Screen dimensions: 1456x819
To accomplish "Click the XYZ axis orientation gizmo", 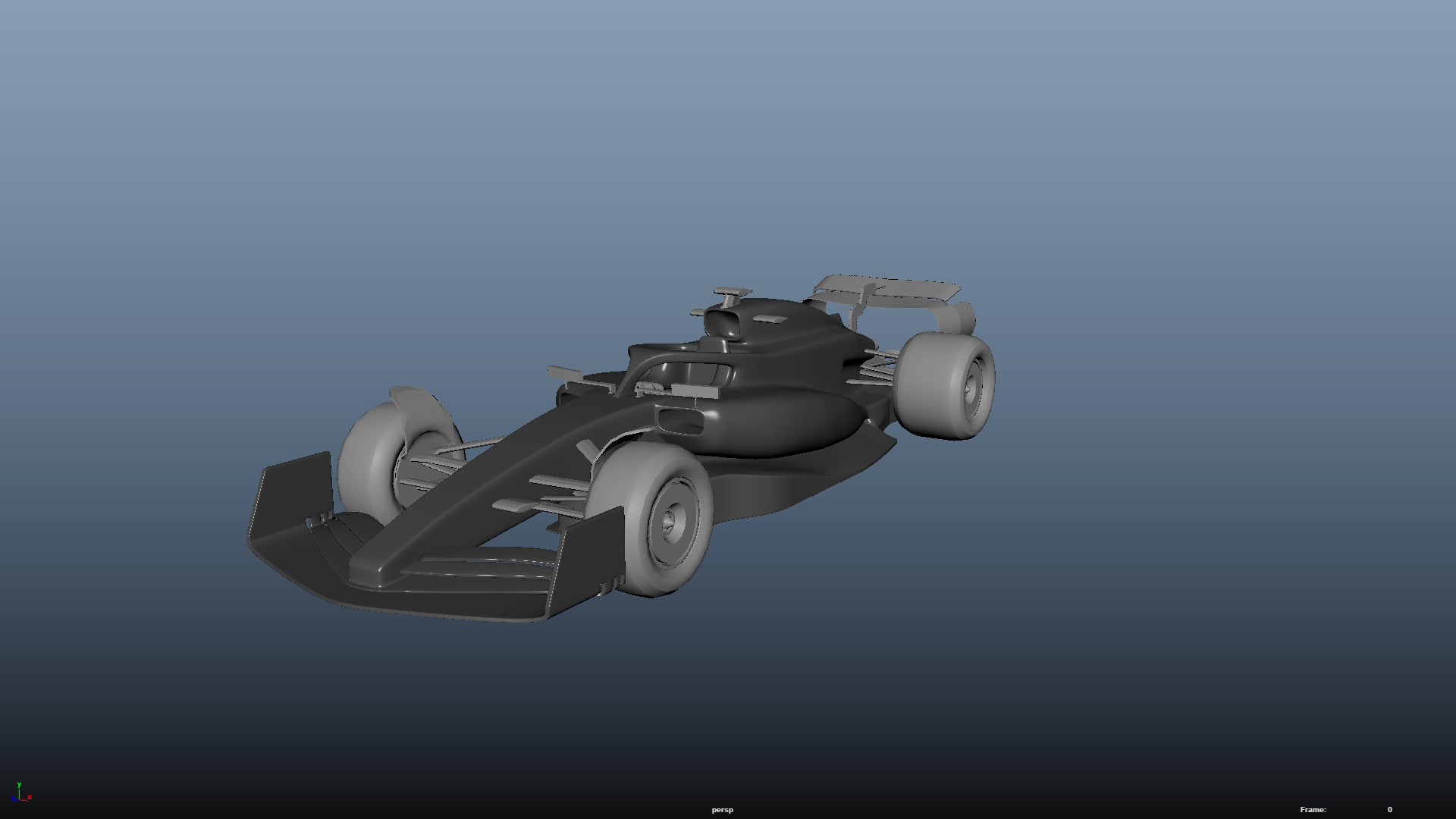I will coord(21,792).
